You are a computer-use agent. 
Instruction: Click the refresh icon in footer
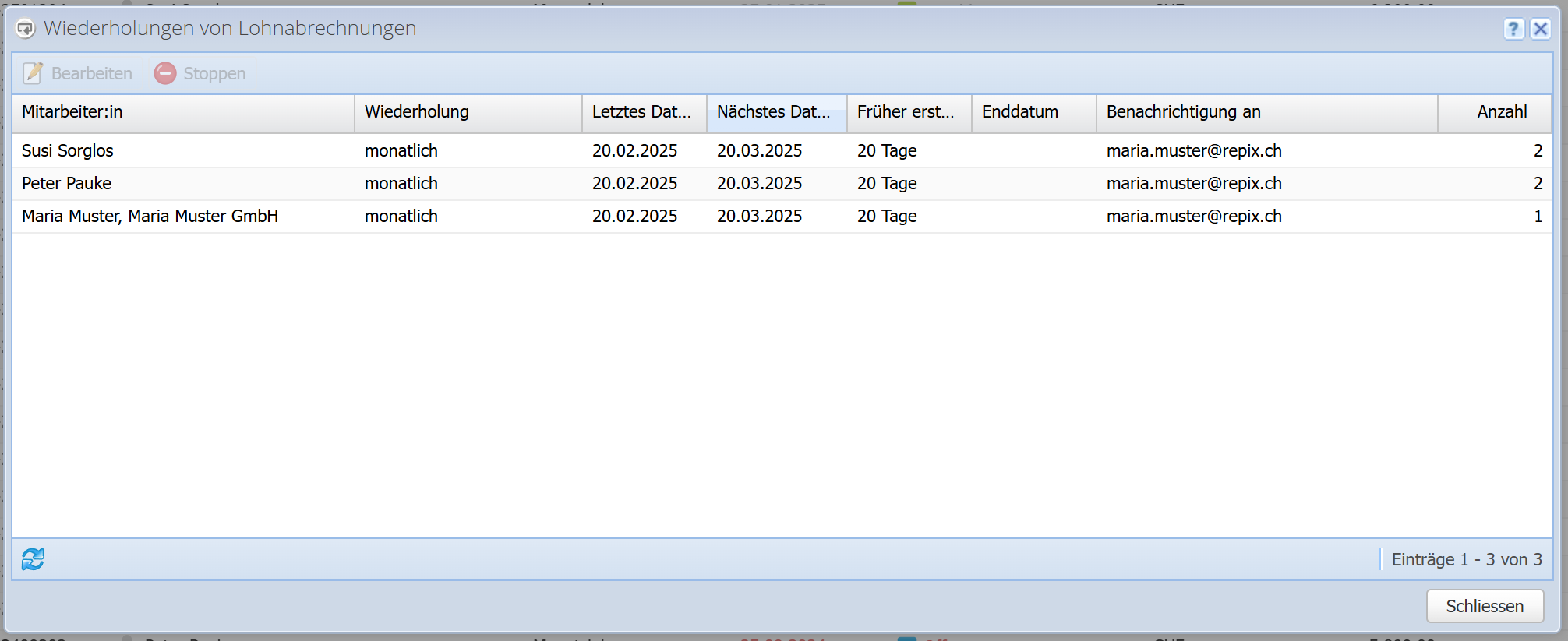(33, 559)
